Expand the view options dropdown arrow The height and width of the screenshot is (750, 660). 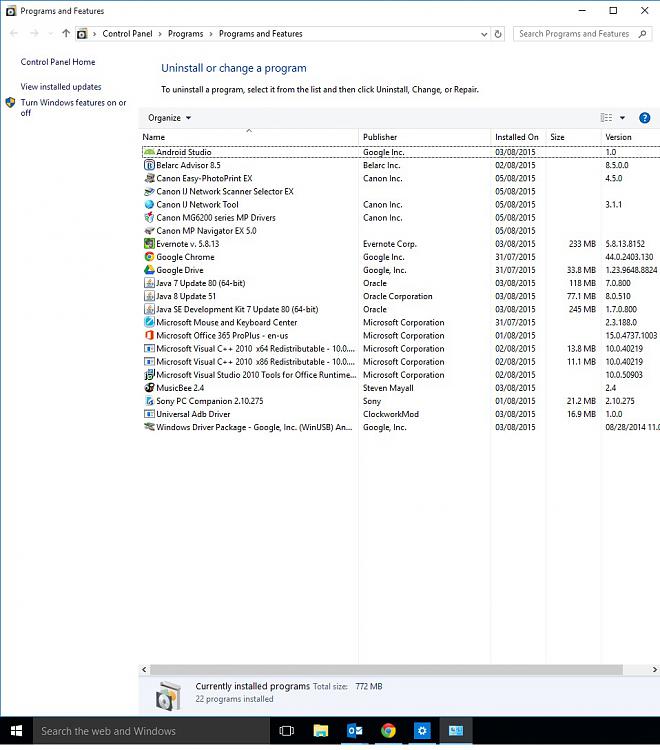(622, 118)
